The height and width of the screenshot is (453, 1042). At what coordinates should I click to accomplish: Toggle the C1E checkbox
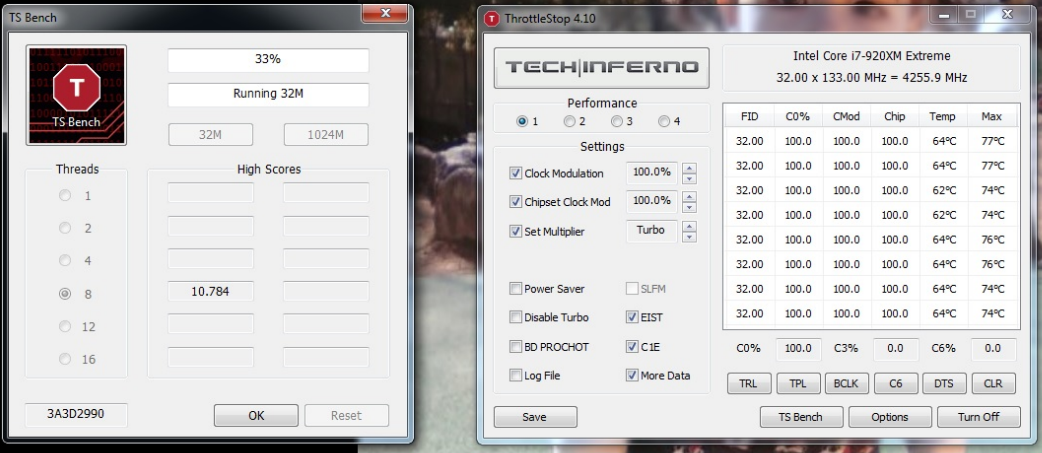632,347
